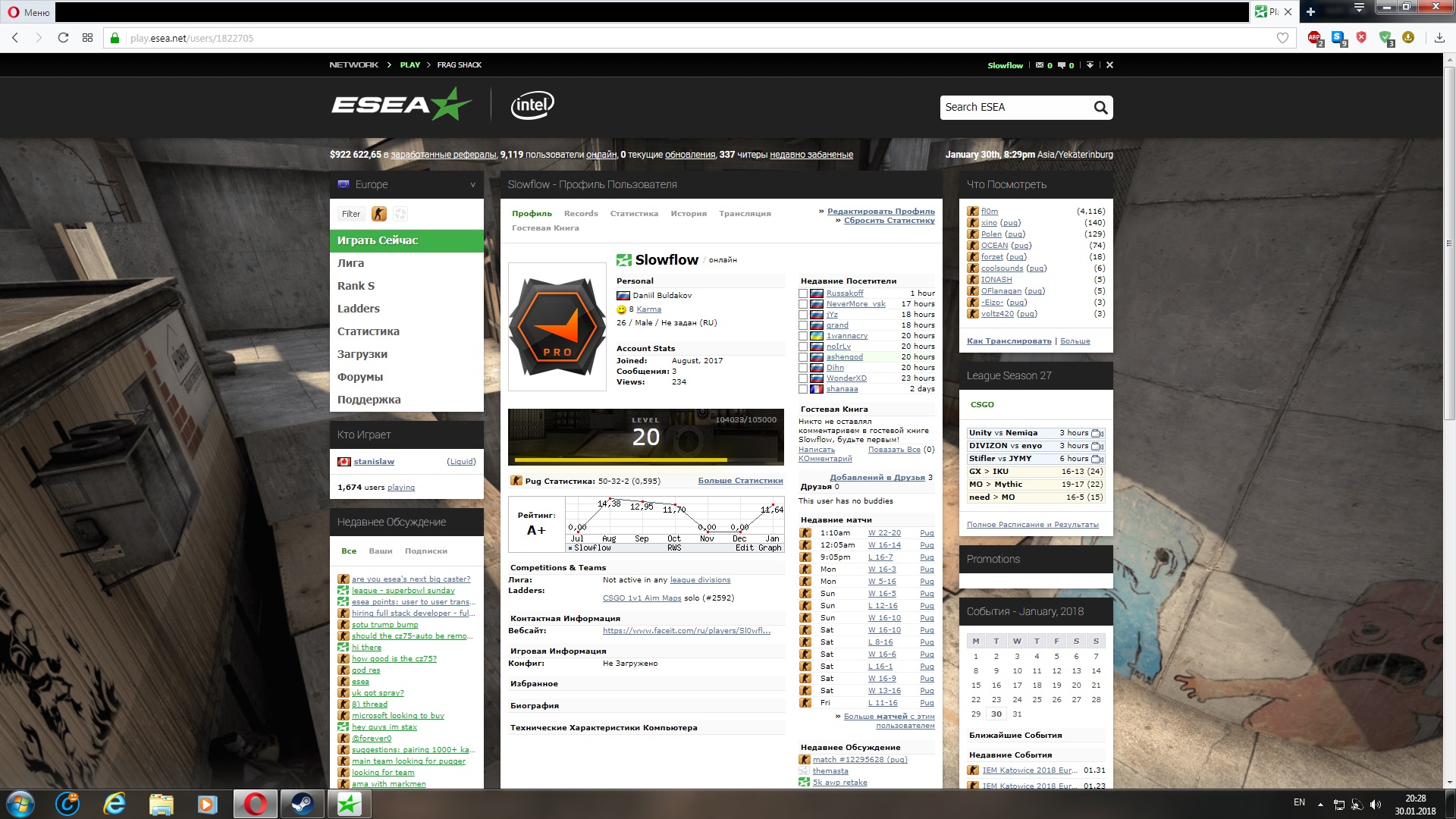Check the box next to Russakoff
1456x819 pixels.
(x=803, y=293)
